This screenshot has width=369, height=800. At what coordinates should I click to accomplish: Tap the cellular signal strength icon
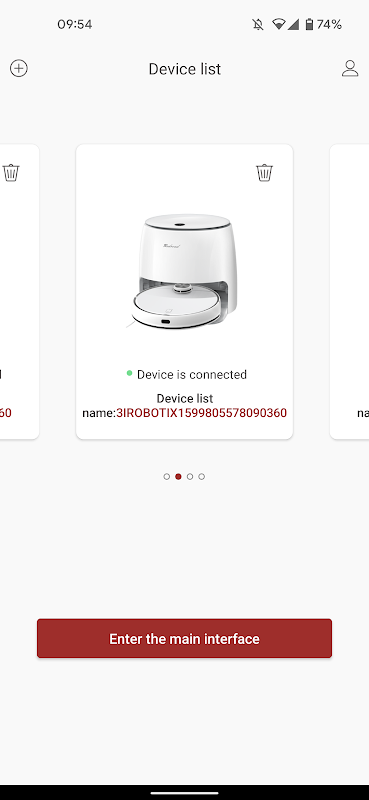pos(293,24)
